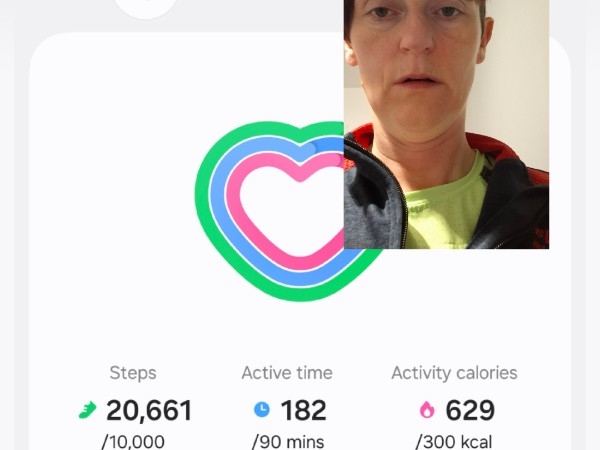The image size is (600, 450).
Task: Select the pink calories heart ring
Action: [x=233, y=199]
